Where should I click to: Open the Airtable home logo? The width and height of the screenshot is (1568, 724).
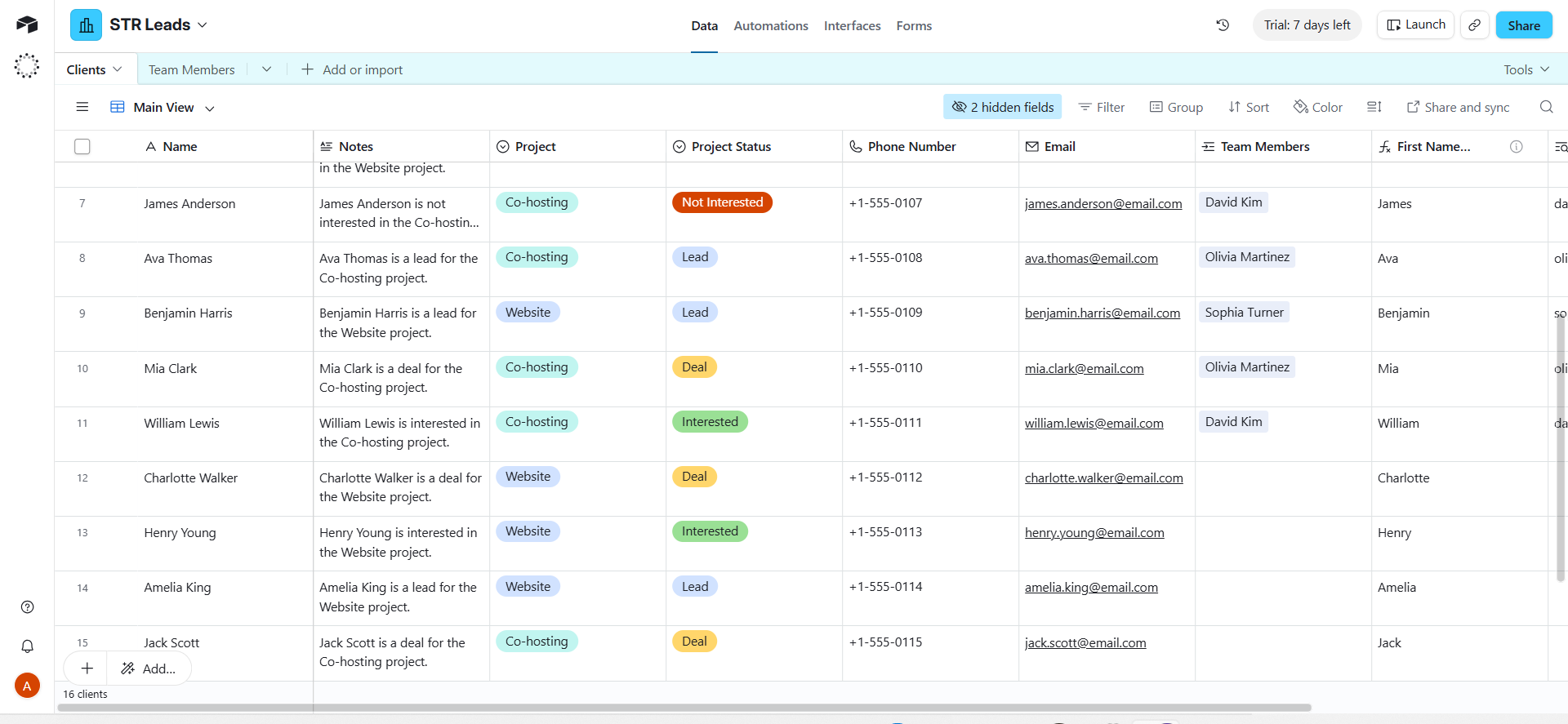click(x=27, y=24)
